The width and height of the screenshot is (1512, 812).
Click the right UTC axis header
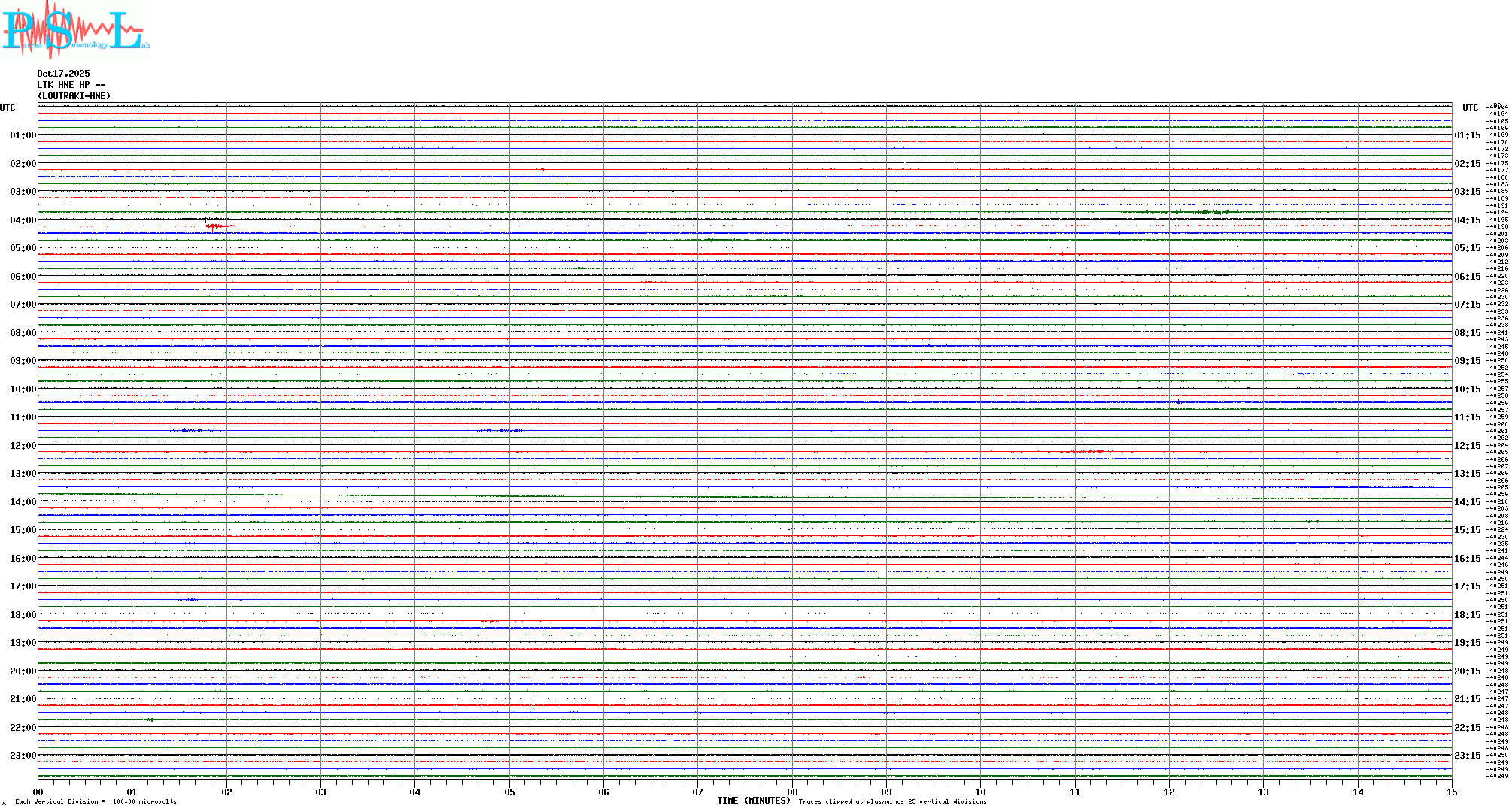click(x=1470, y=108)
